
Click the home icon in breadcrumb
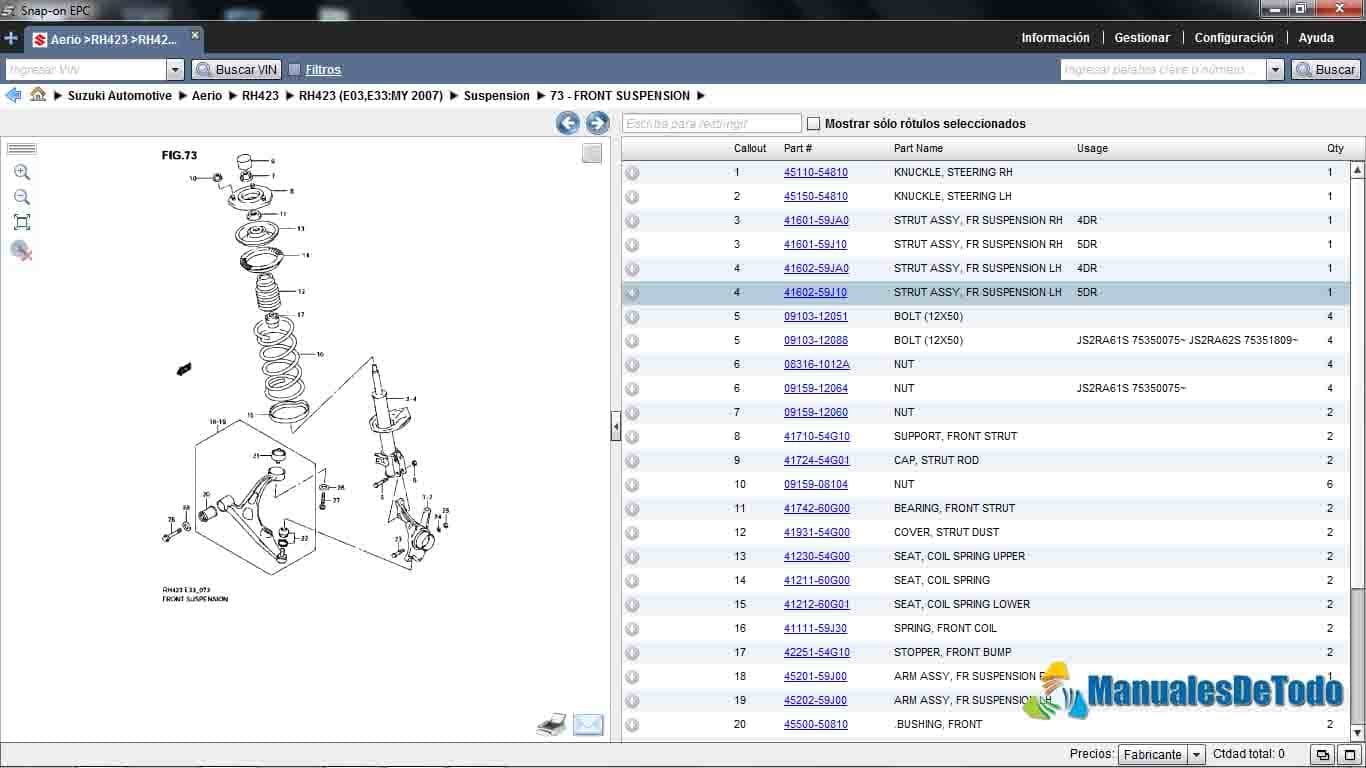(x=38, y=95)
